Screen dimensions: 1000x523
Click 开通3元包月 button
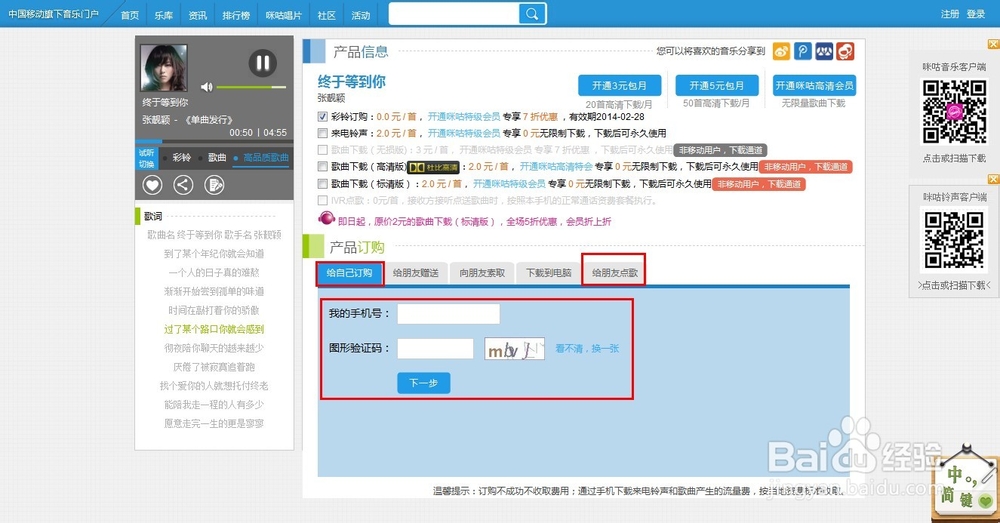(x=619, y=85)
